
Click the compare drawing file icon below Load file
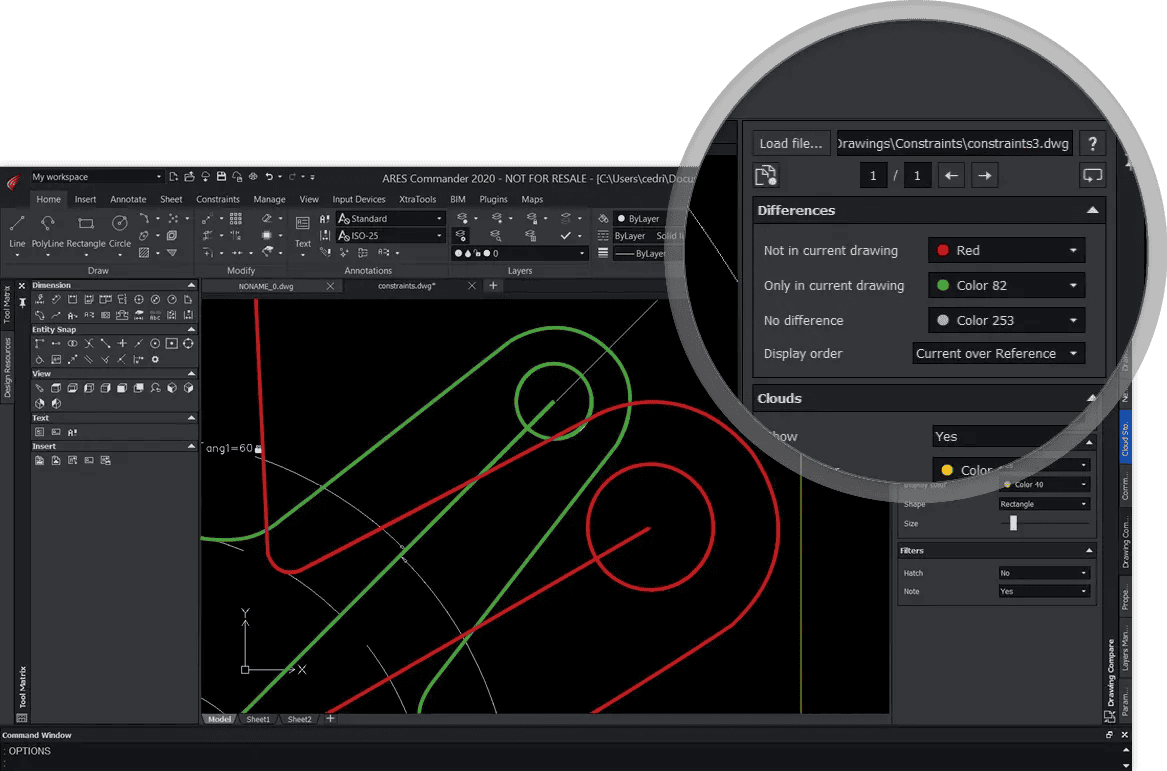(766, 176)
